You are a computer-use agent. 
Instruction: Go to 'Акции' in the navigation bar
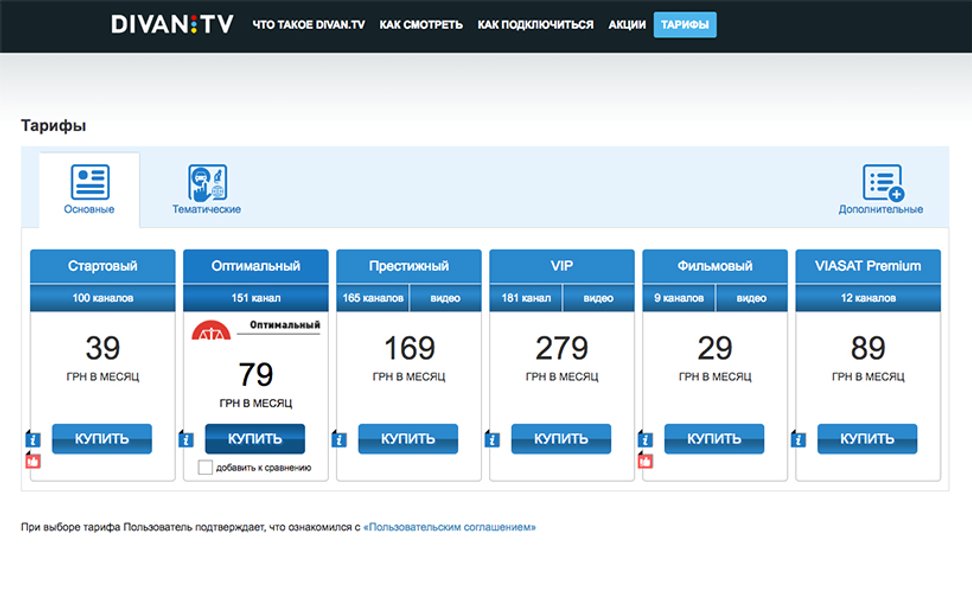click(627, 25)
